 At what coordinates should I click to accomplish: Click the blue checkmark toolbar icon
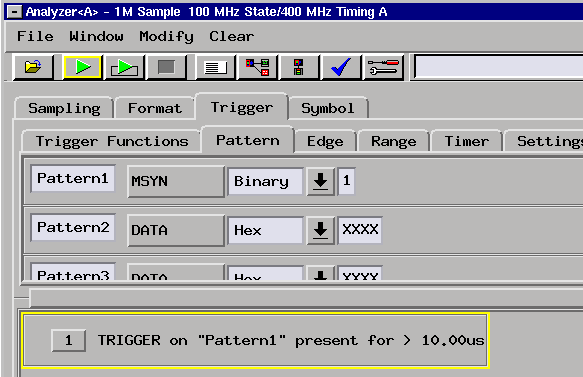point(341,67)
